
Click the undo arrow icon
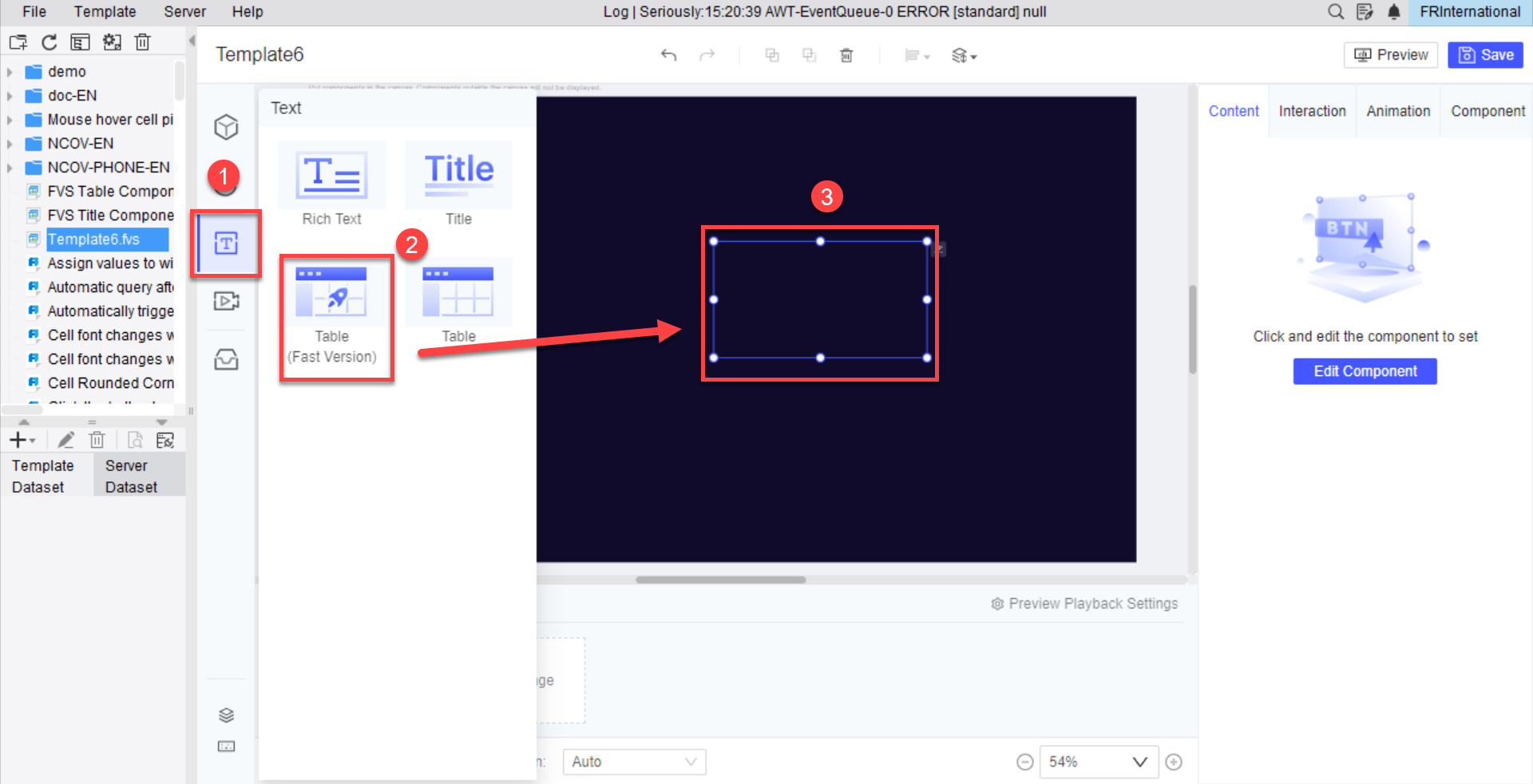[669, 55]
